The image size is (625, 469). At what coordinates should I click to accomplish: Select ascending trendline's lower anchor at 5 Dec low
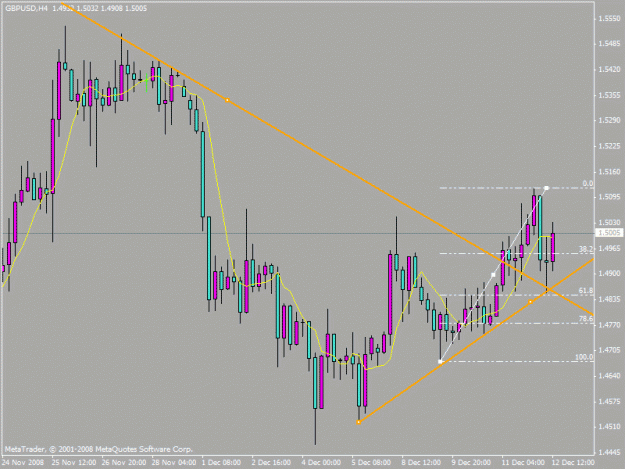click(x=358, y=422)
